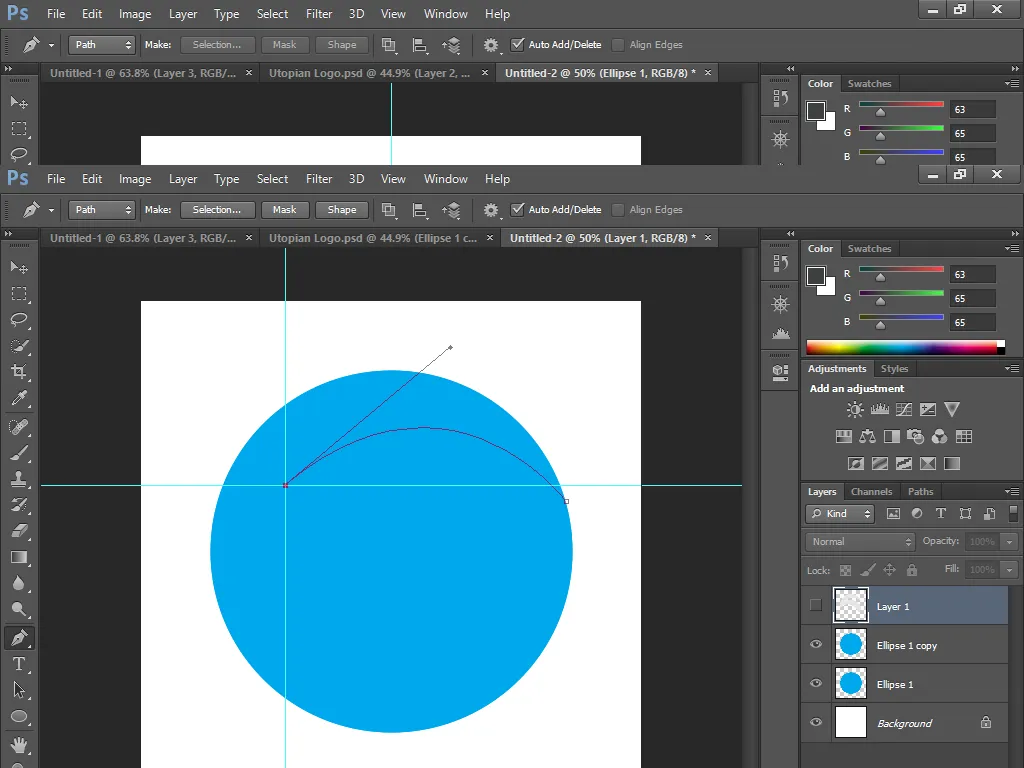Select the Ellipse shape tool
Image resolution: width=1024 pixels, height=768 pixels.
[19, 717]
